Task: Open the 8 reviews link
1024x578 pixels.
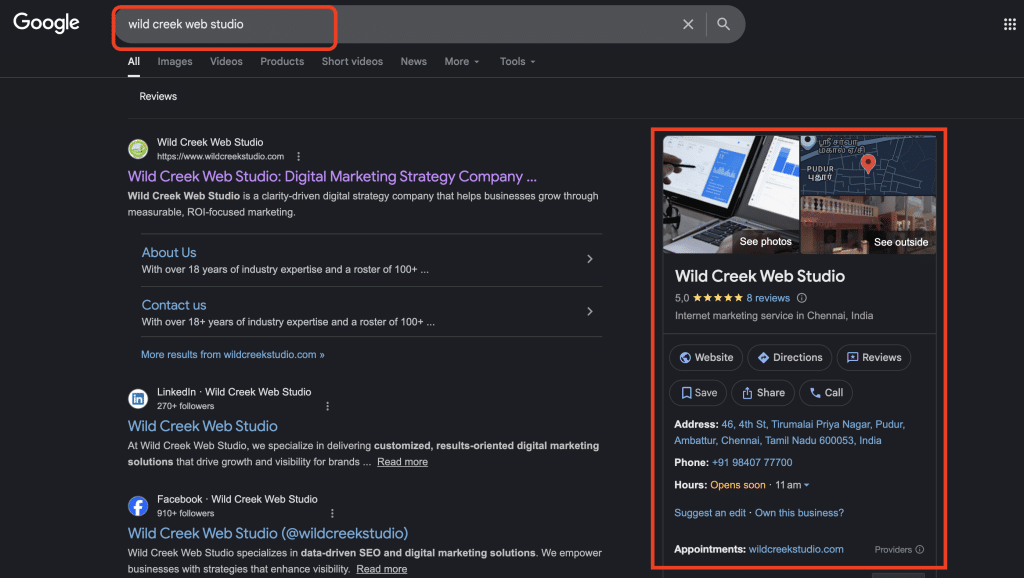Action: pyautogui.click(x=767, y=297)
